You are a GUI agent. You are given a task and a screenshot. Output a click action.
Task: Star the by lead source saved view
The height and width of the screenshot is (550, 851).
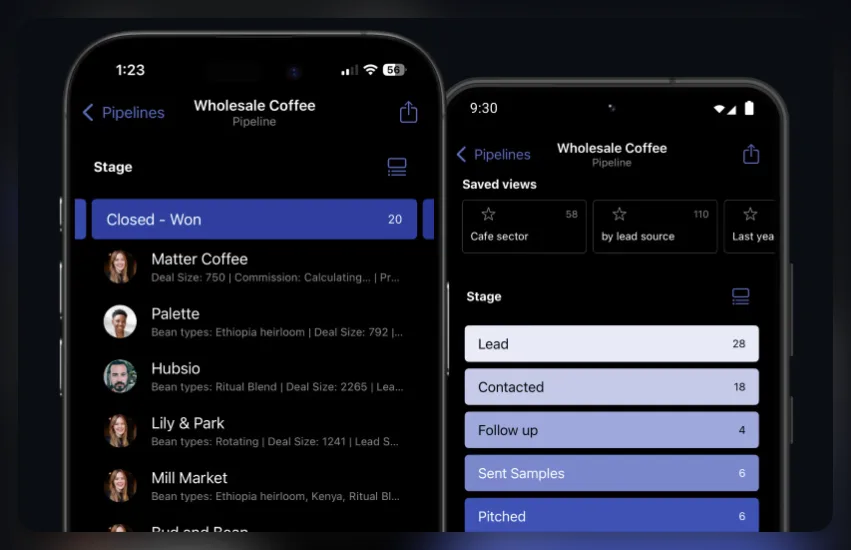click(x=619, y=214)
